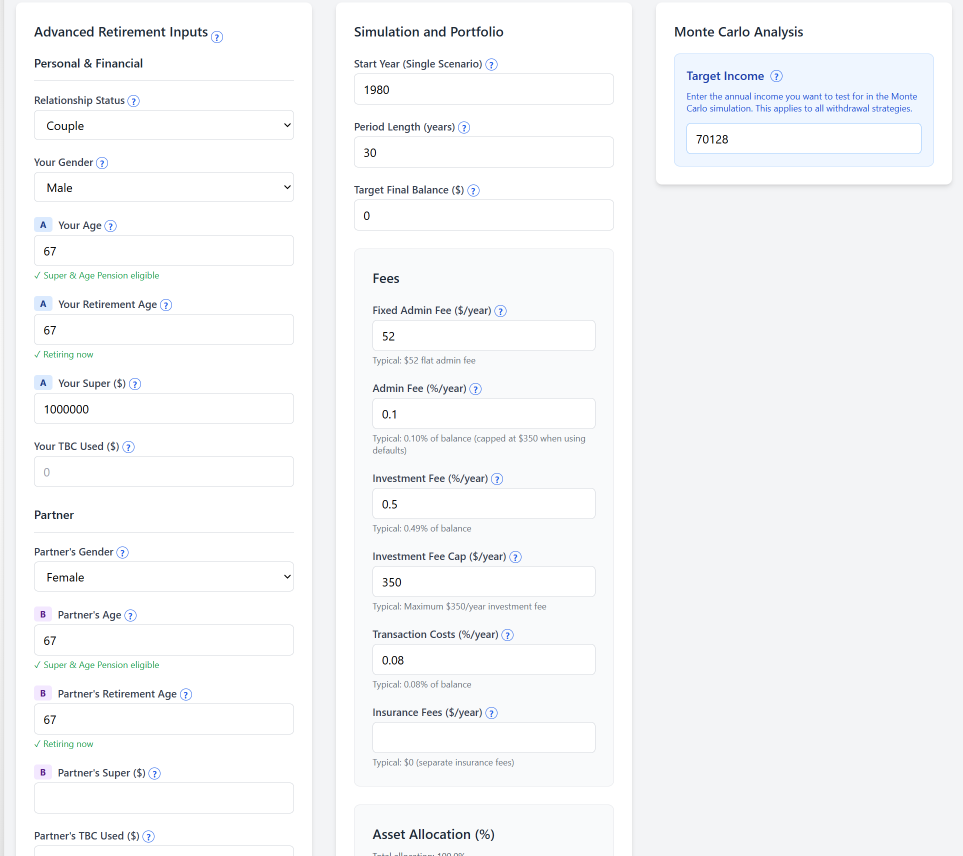
Task: Select the Insurance Fees input box
Action: click(x=483, y=737)
